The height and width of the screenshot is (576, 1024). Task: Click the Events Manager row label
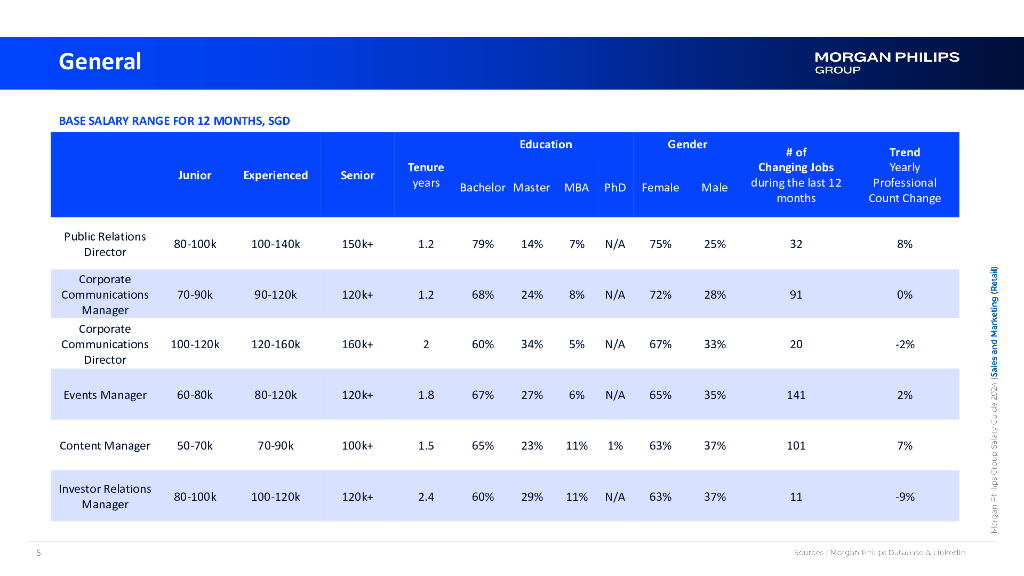[x=105, y=395]
